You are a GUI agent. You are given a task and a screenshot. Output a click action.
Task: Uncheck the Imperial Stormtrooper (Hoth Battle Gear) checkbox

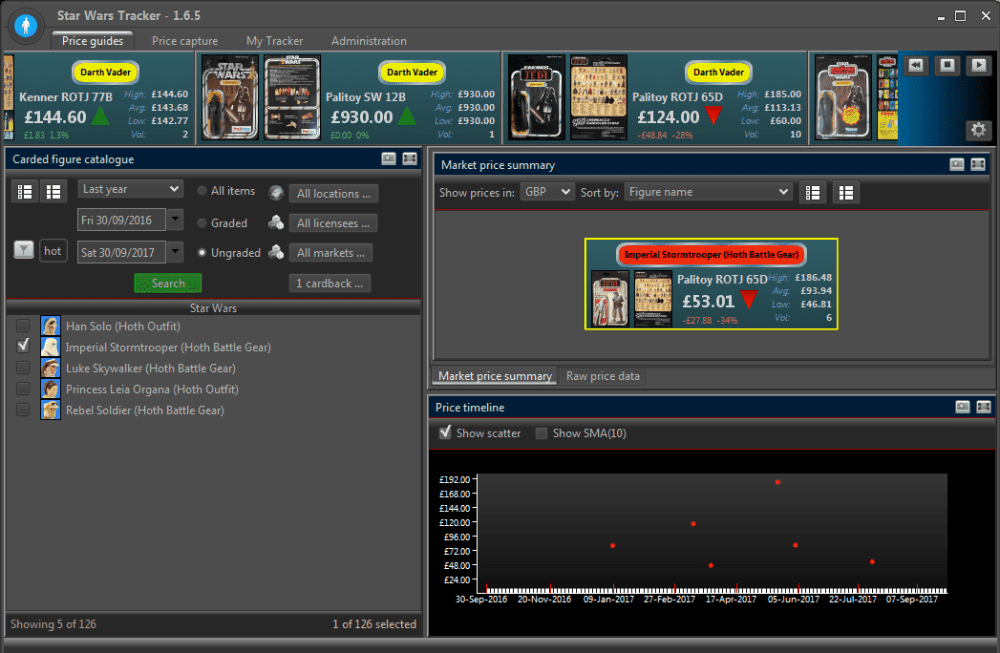point(23,346)
